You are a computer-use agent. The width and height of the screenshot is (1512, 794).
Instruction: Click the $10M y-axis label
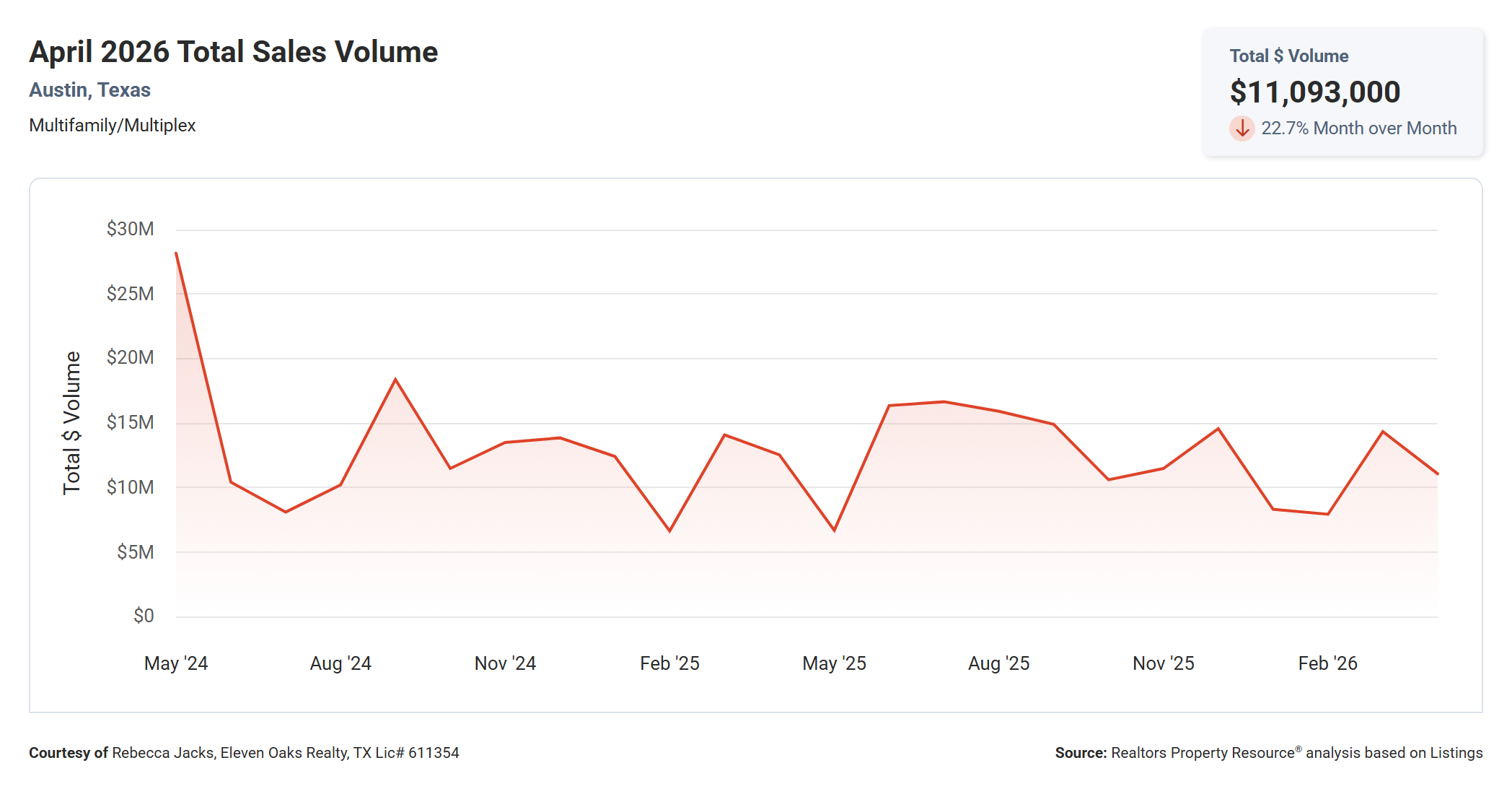(x=131, y=487)
